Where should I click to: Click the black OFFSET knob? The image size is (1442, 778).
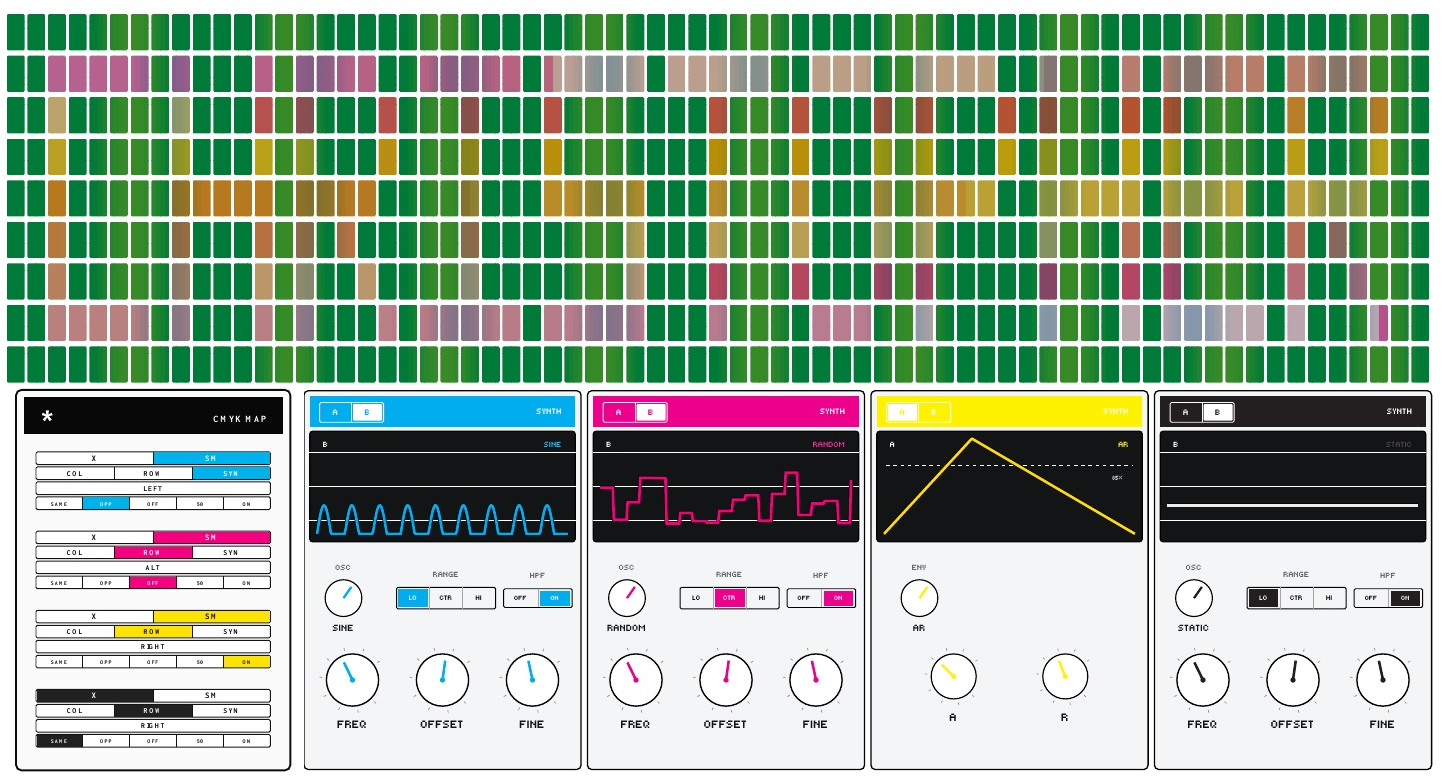1293,680
